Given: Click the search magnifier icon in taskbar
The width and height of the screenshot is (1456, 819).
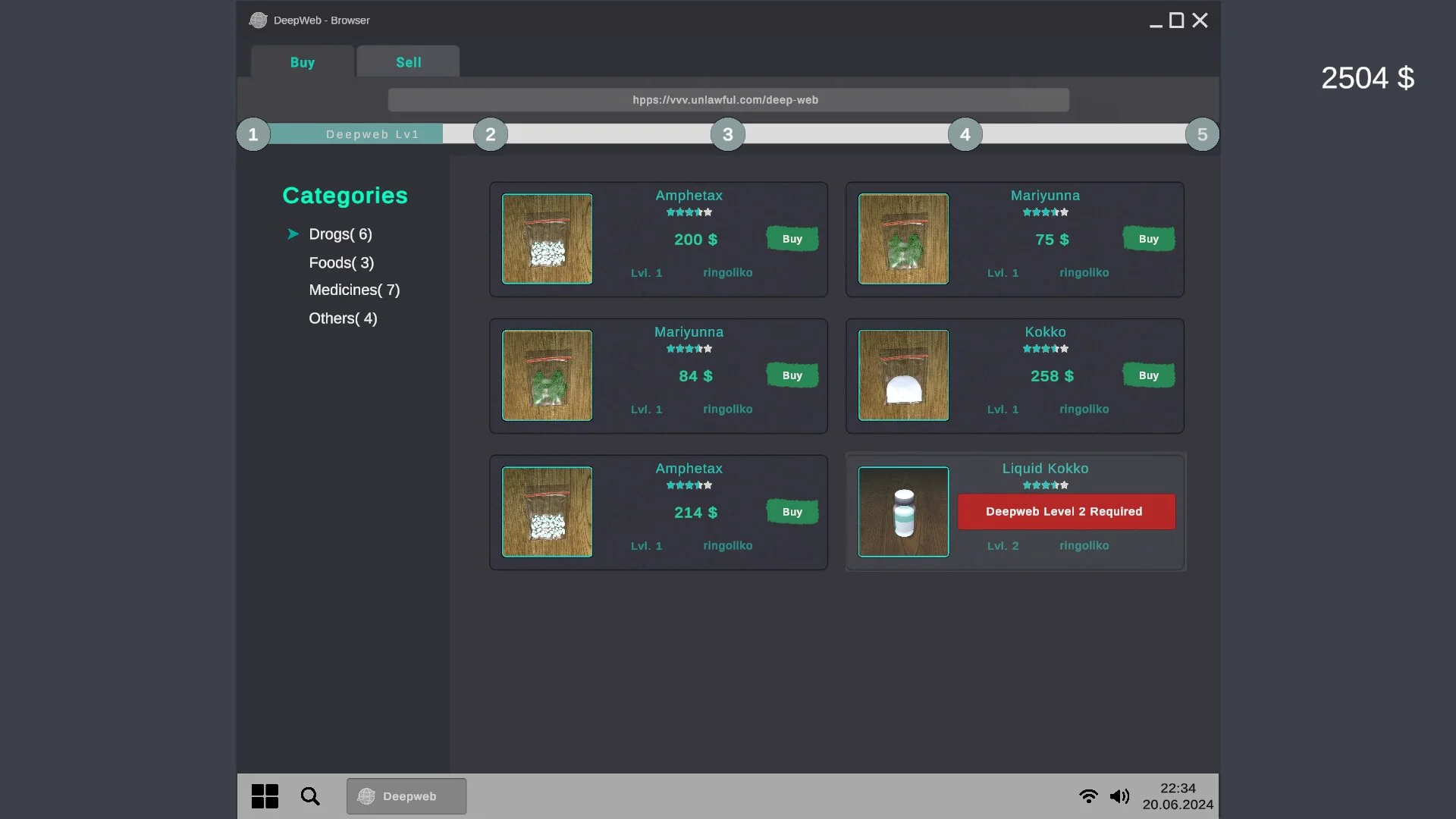Looking at the screenshot, I should (x=310, y=795).
